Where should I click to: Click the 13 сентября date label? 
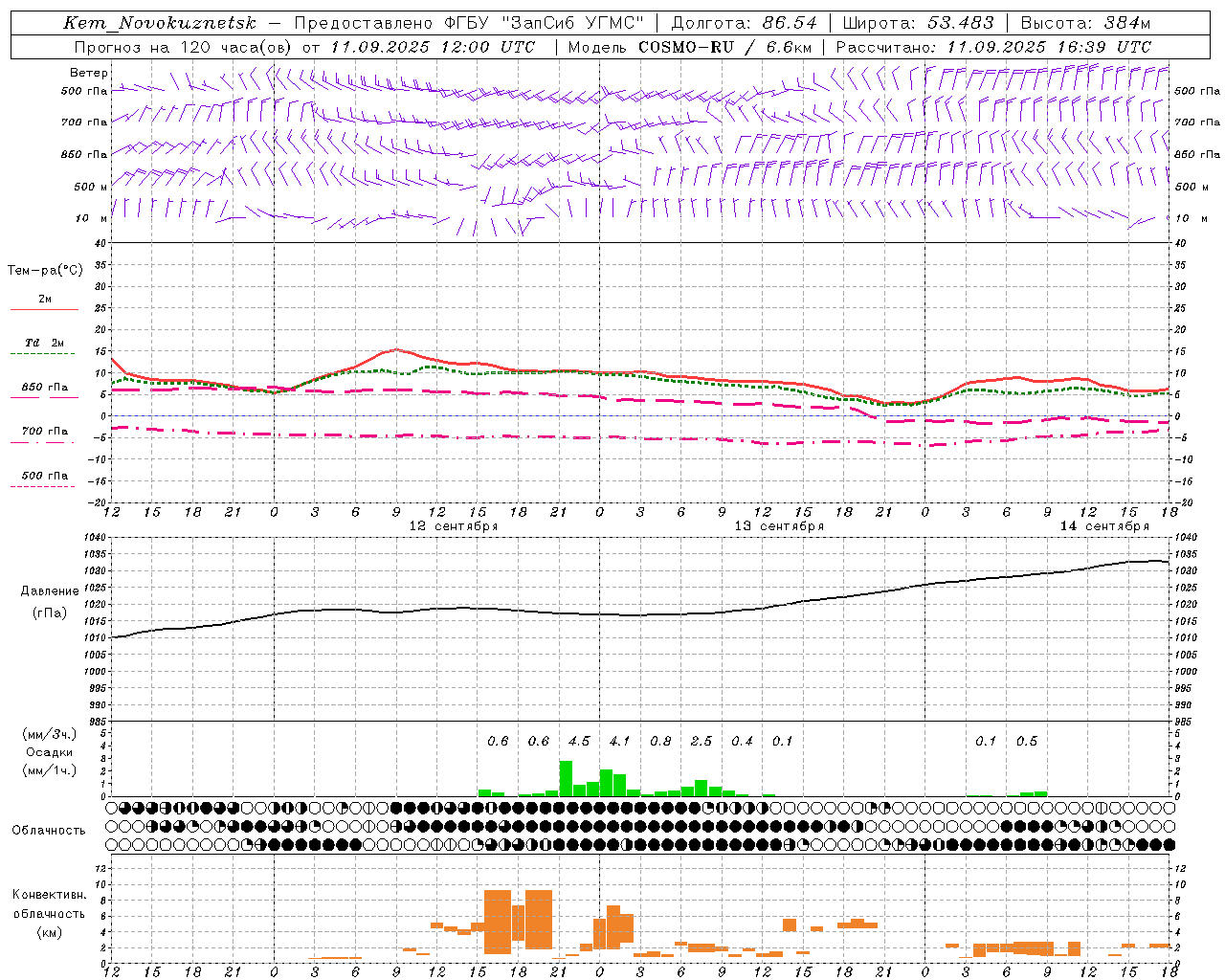[779, 526]
